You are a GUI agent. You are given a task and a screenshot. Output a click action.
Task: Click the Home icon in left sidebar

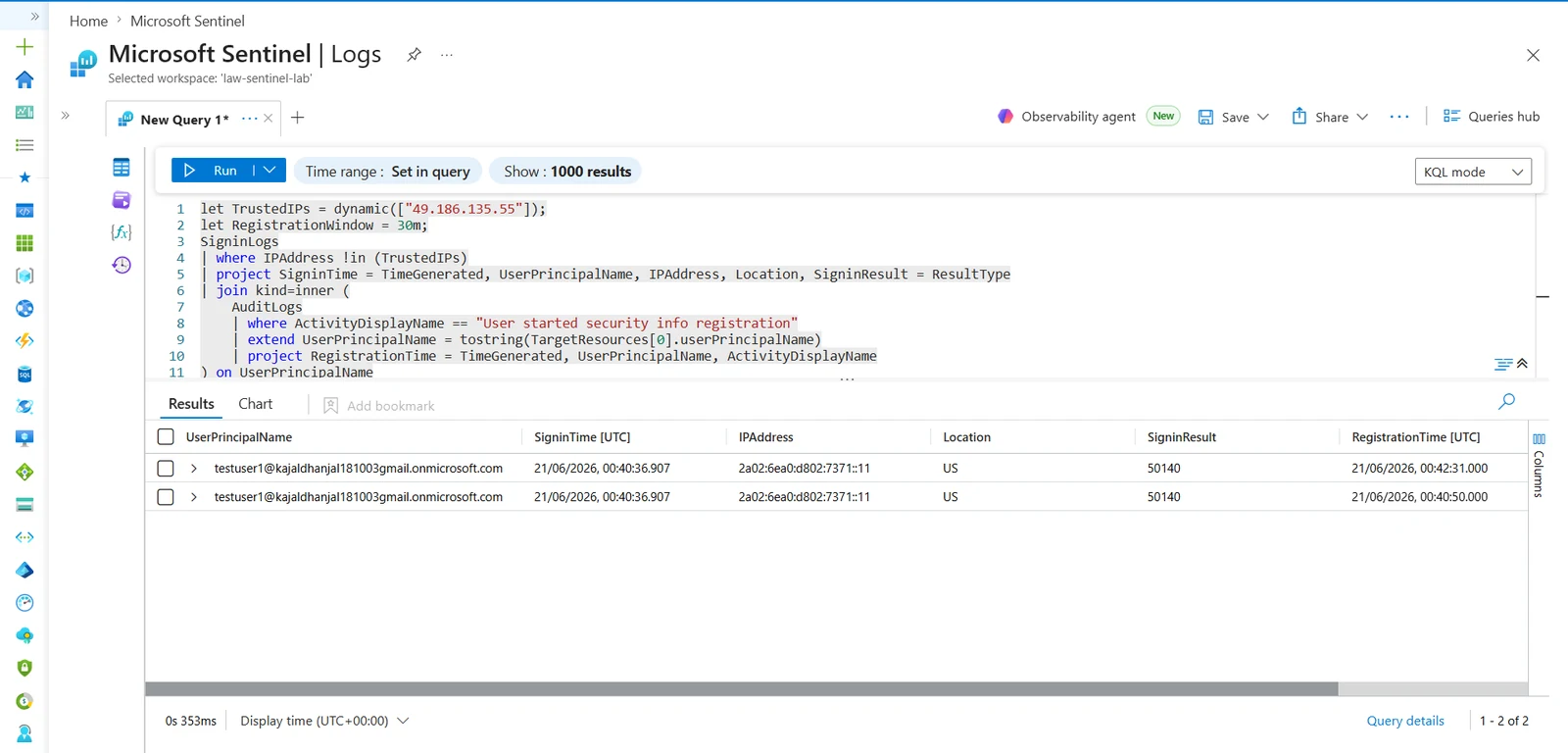point(24,79)
